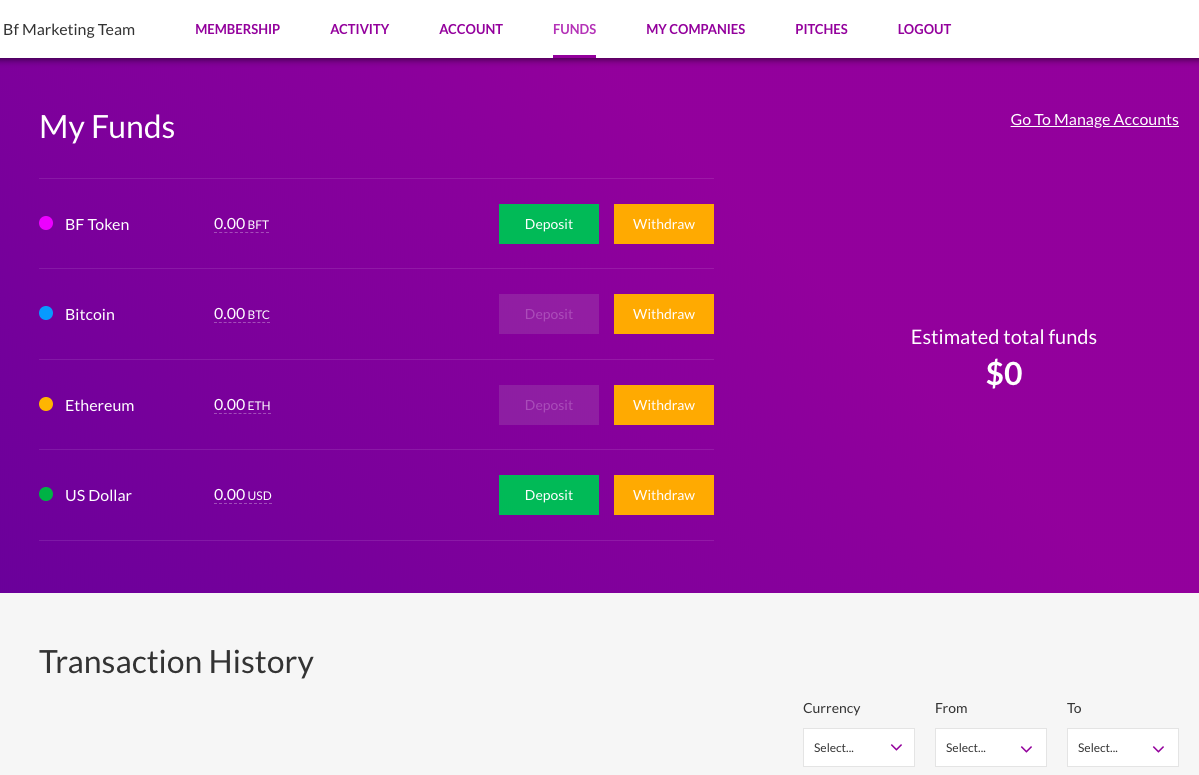Click the Ethereum label

click(x=99, y=406)
